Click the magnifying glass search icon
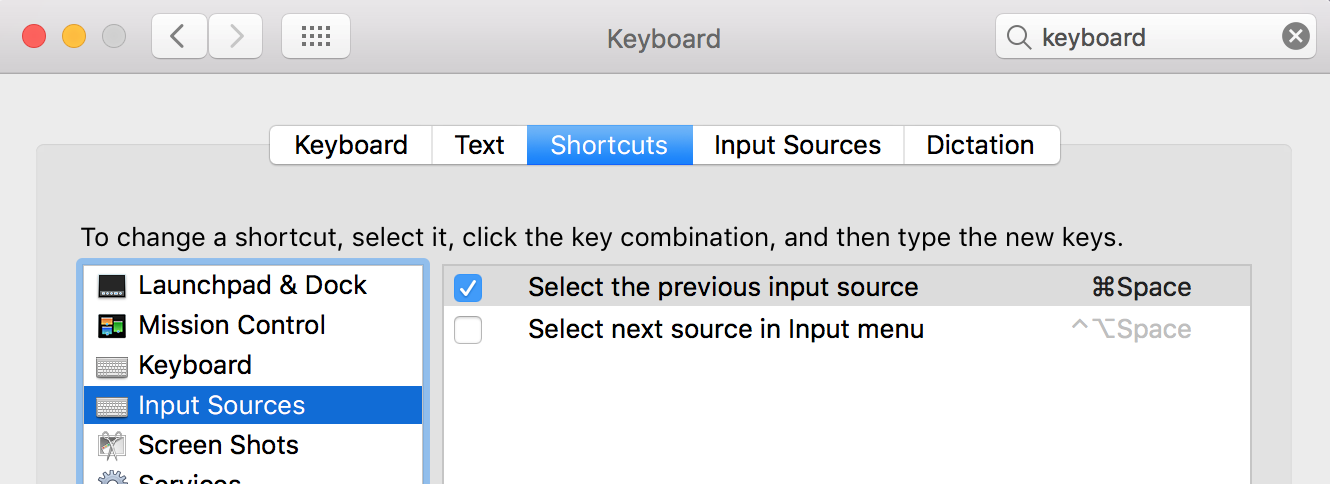The image size is (1330, 484). click(1018, 38)
